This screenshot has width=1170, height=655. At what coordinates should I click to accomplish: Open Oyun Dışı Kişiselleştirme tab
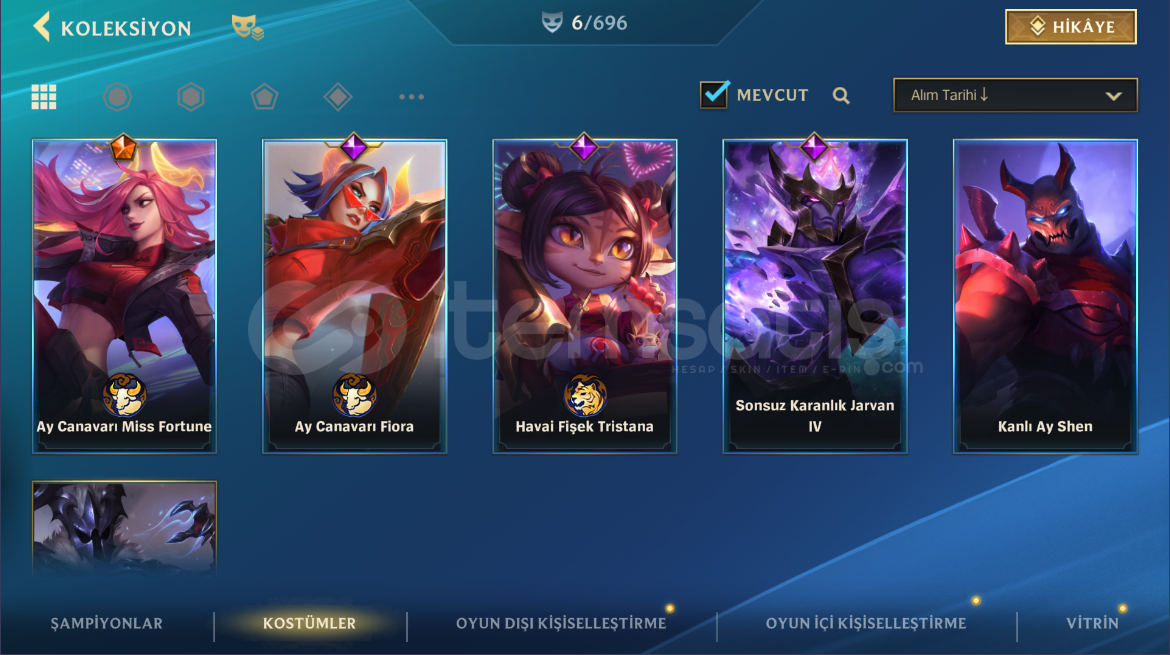561,623
